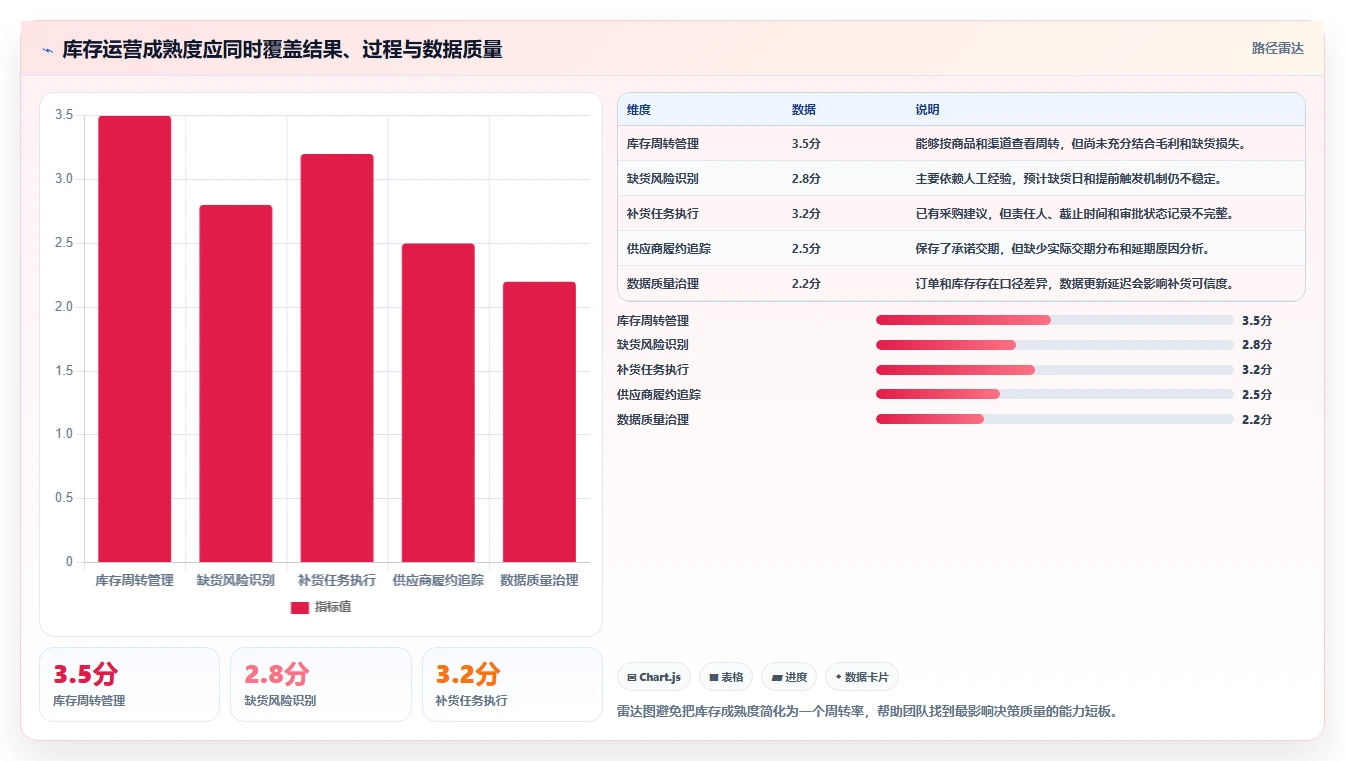Viewport: 1345px width, 761px height.
Task: Select the 供应商履约追踪 row name in the table
Action: point(669,249)
